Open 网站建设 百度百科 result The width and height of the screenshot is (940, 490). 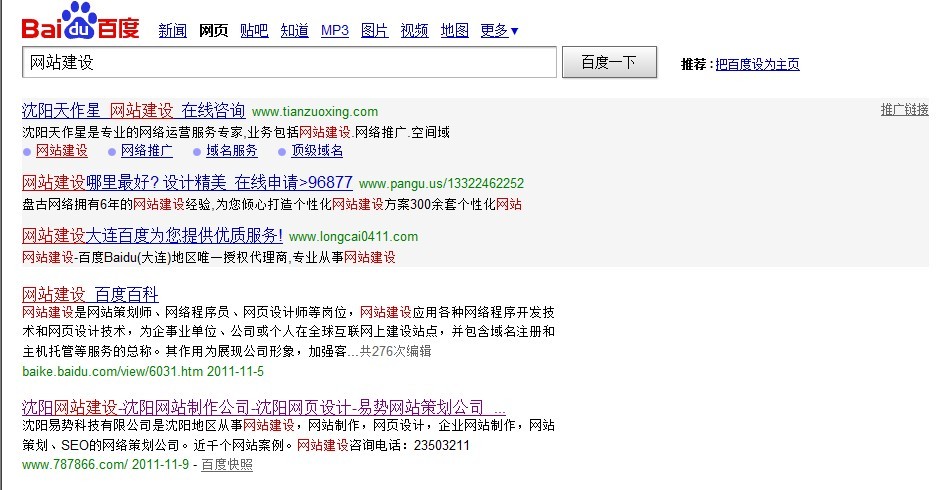[90, 294]
